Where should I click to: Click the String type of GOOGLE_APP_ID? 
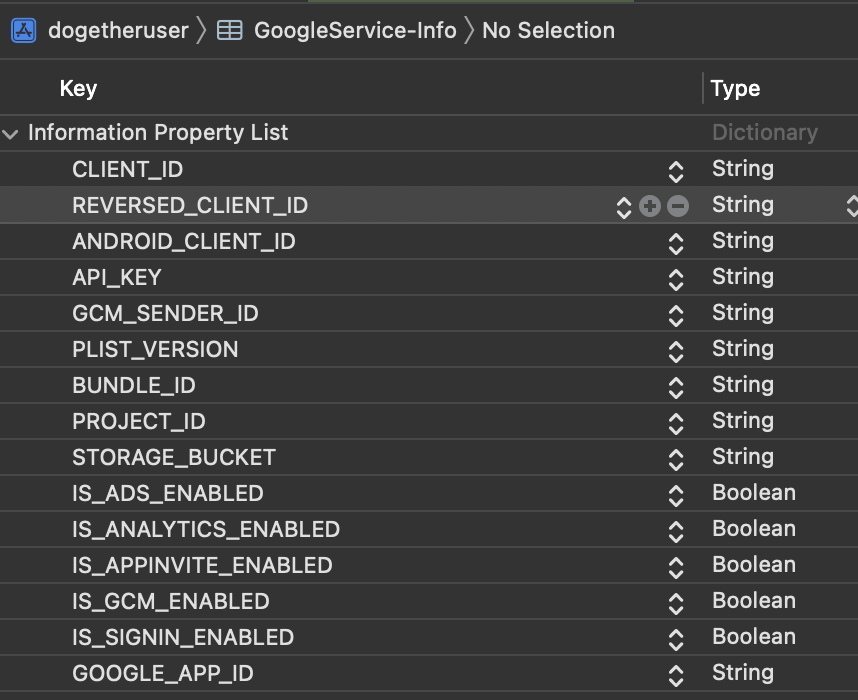[743, 673]
